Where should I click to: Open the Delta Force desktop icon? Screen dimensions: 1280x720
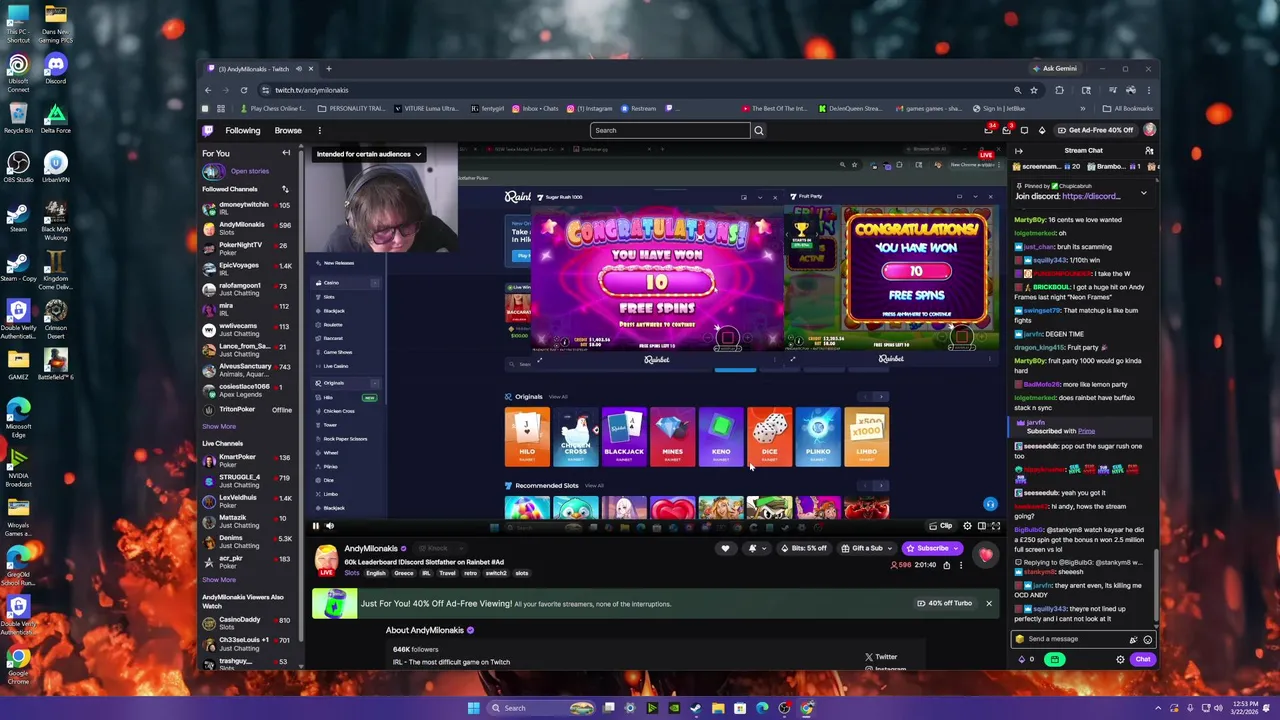coord(55,118)
